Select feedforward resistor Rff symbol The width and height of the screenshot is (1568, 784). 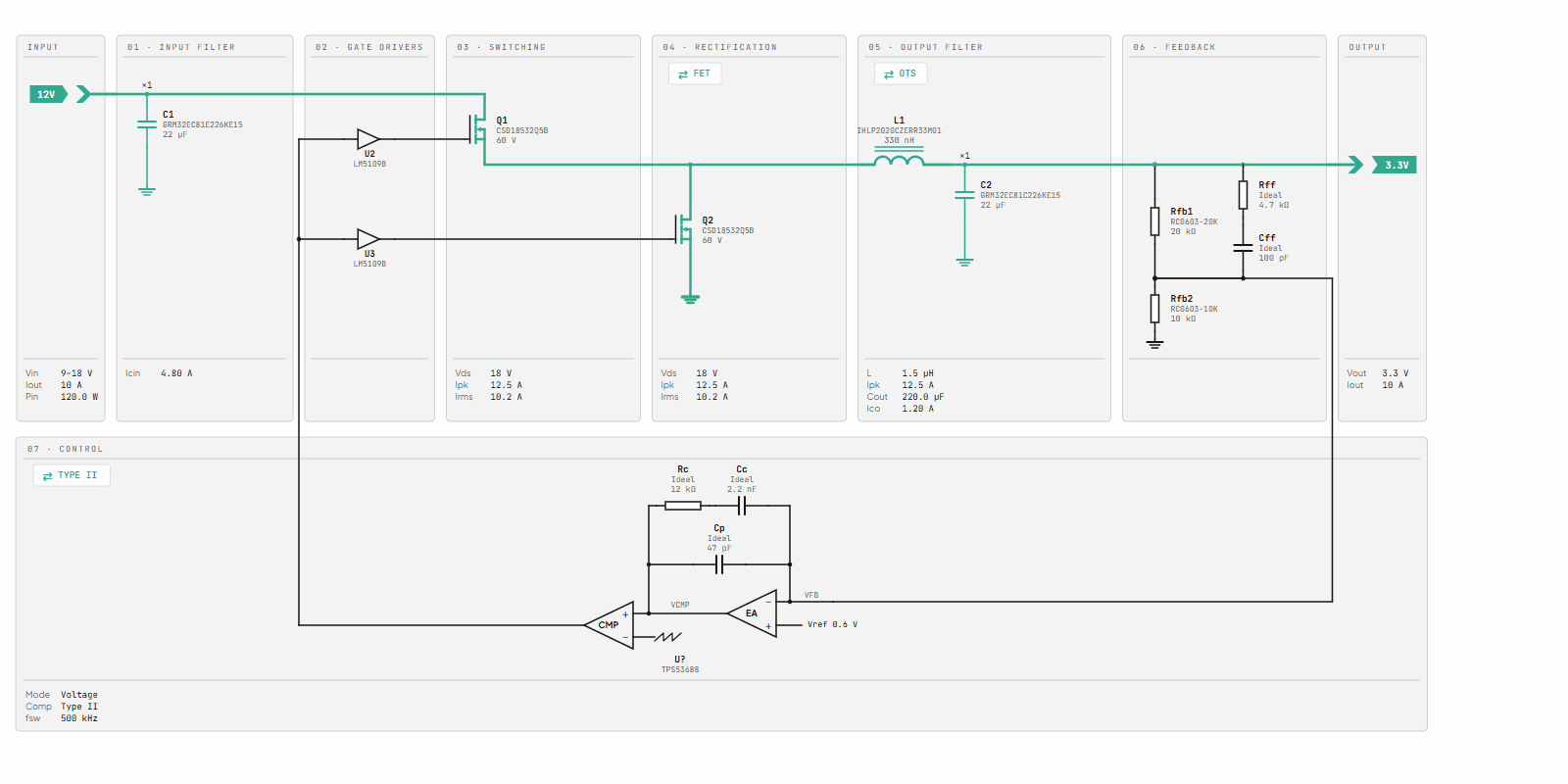tap(1243, 195)
